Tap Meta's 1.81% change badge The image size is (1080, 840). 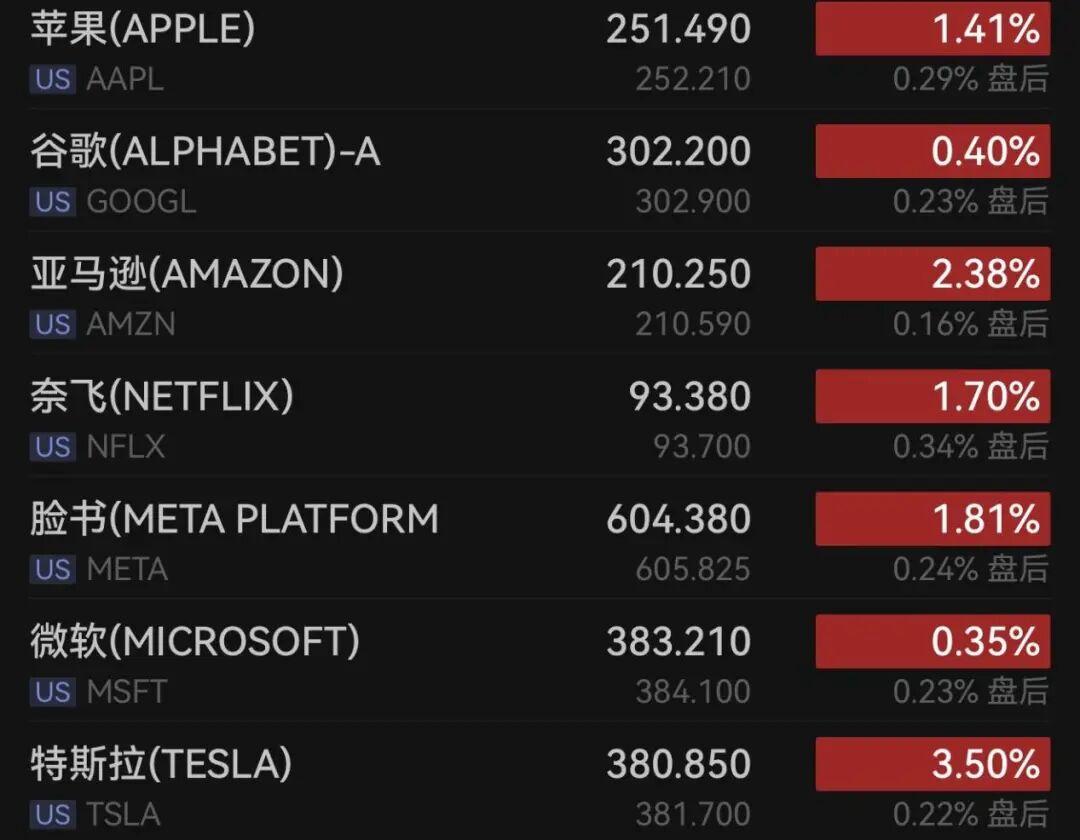pos(932,519)
